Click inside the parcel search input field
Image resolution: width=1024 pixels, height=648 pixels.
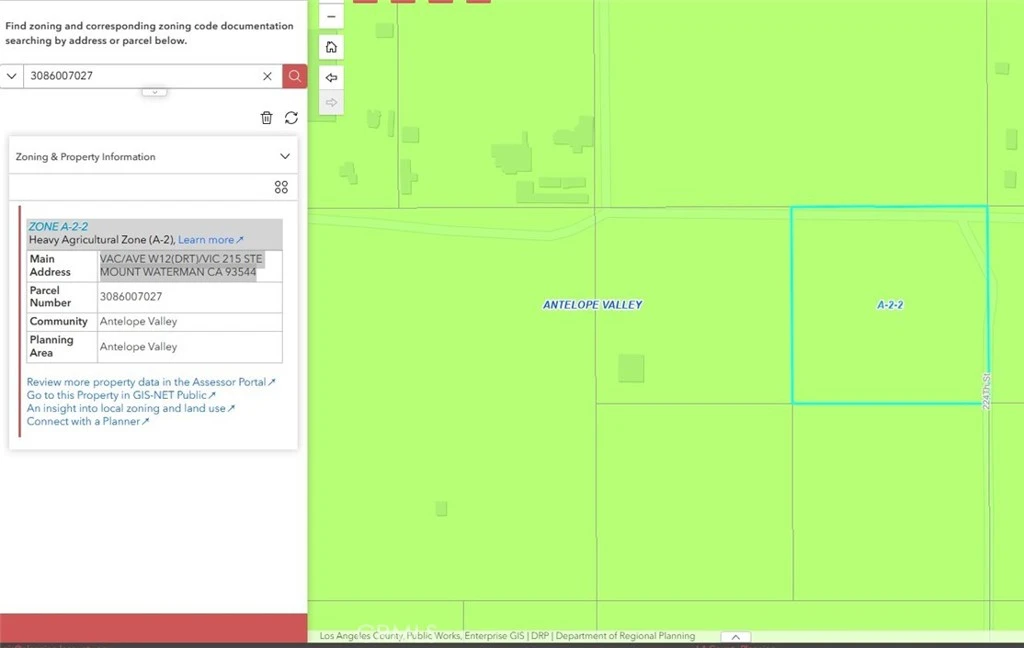[x=140, y=76]
